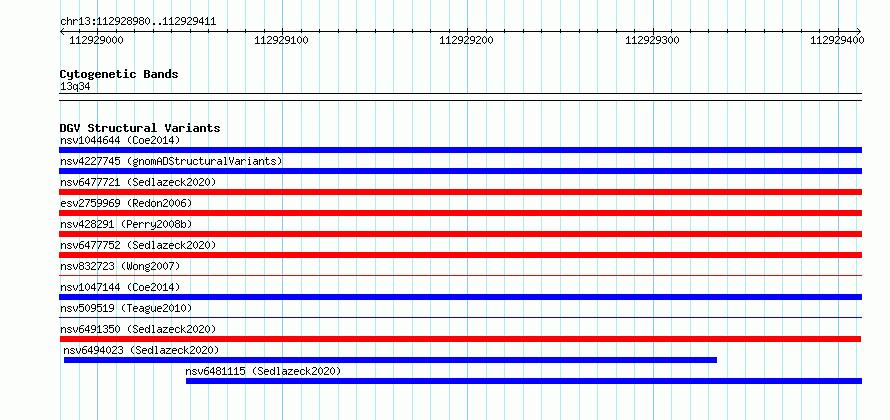The height and width of the screenshot is (420, 890).
Task: Open nsv6491350 (Sedlazeck2020) label
Action: point(138,329)
